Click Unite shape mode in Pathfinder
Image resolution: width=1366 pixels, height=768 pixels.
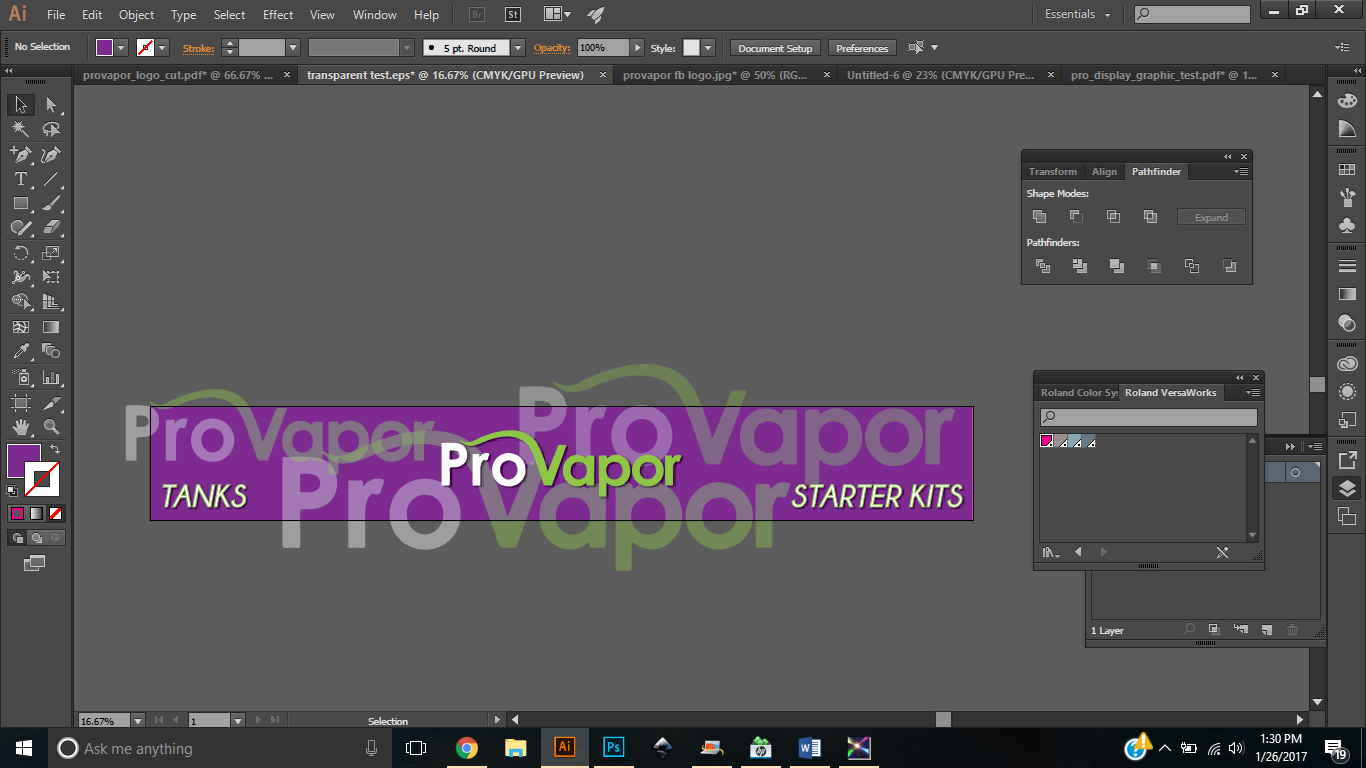(x=1039, y=216)
